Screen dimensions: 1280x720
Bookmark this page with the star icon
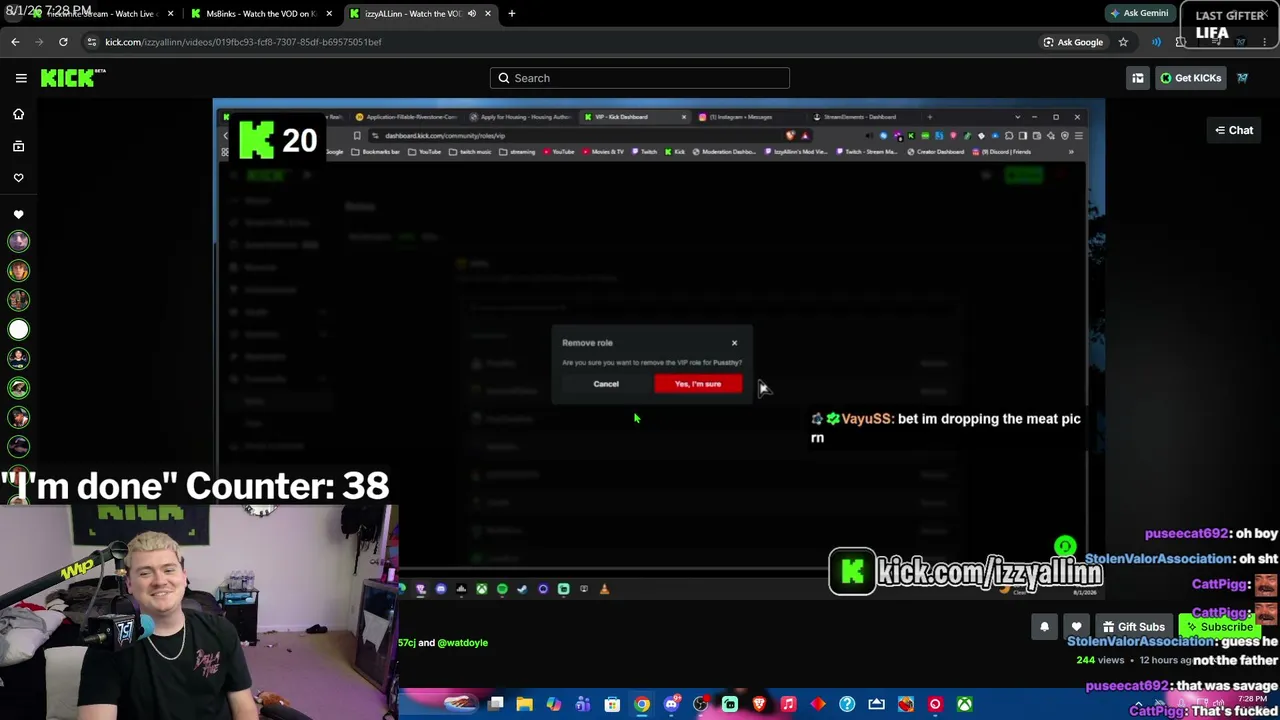tap(1123, 42)
